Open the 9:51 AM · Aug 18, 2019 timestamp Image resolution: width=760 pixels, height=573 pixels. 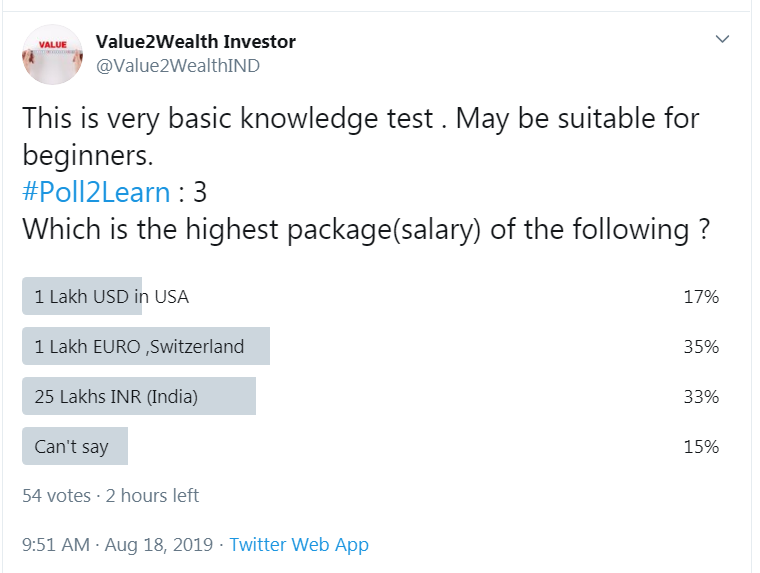coord(118,545)
